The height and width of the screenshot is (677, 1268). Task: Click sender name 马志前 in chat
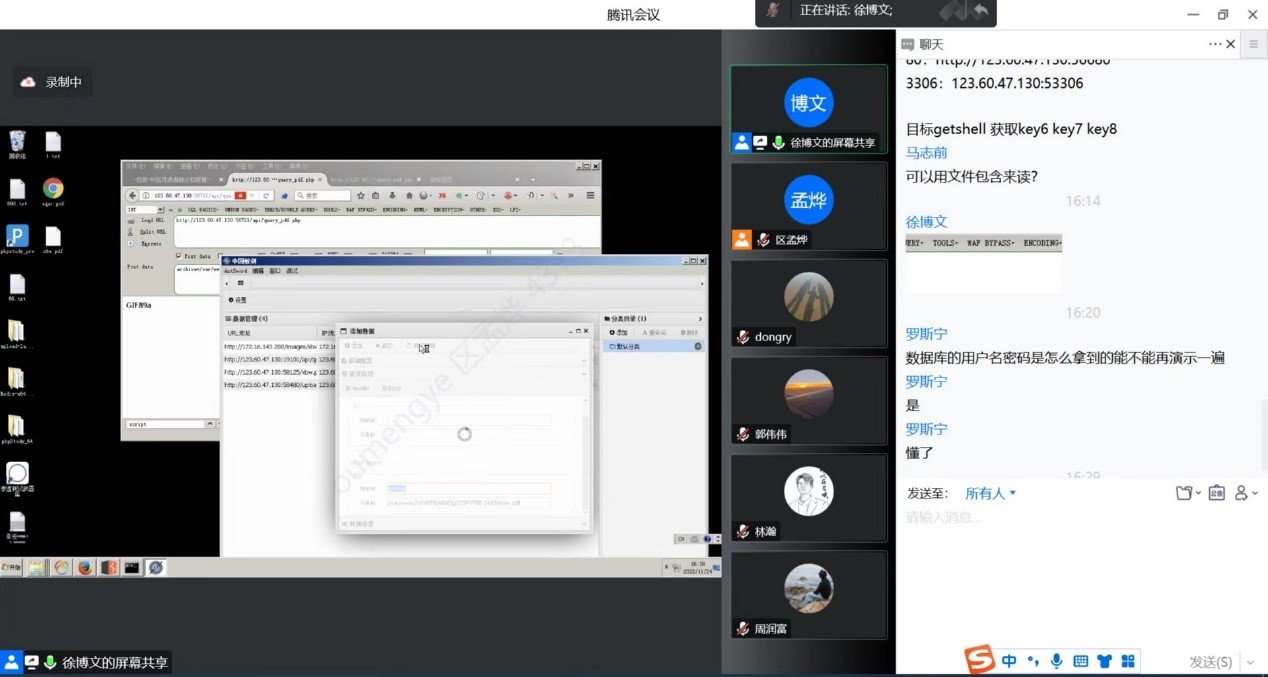[x=926, y=153]
